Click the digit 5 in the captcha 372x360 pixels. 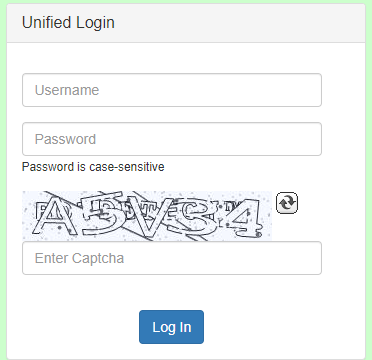pyautogui.click(x=103, y=213)
